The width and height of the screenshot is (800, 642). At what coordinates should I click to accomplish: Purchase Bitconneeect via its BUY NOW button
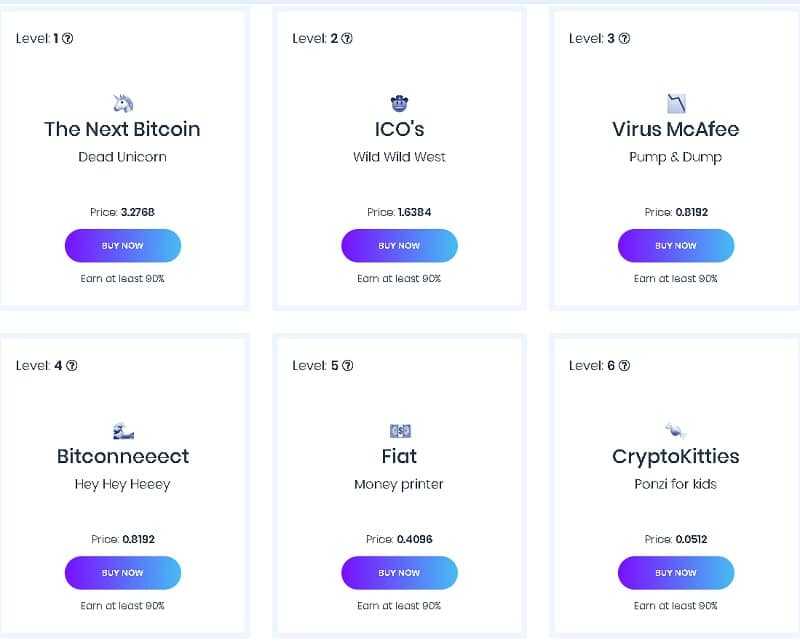(x=122, y=573)
